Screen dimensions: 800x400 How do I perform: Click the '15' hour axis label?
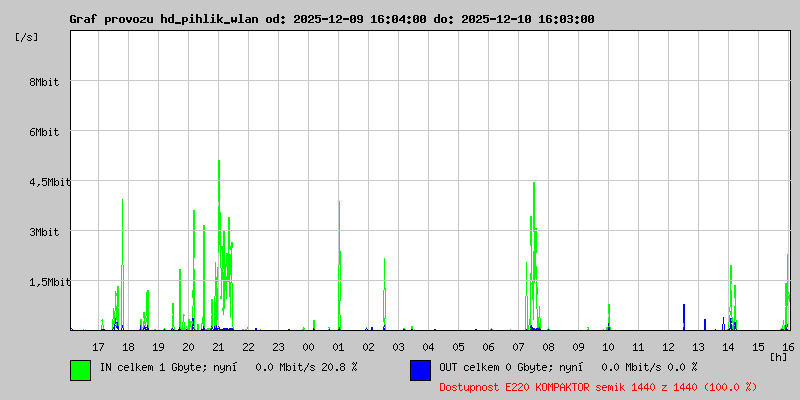(x=758, y=347)
